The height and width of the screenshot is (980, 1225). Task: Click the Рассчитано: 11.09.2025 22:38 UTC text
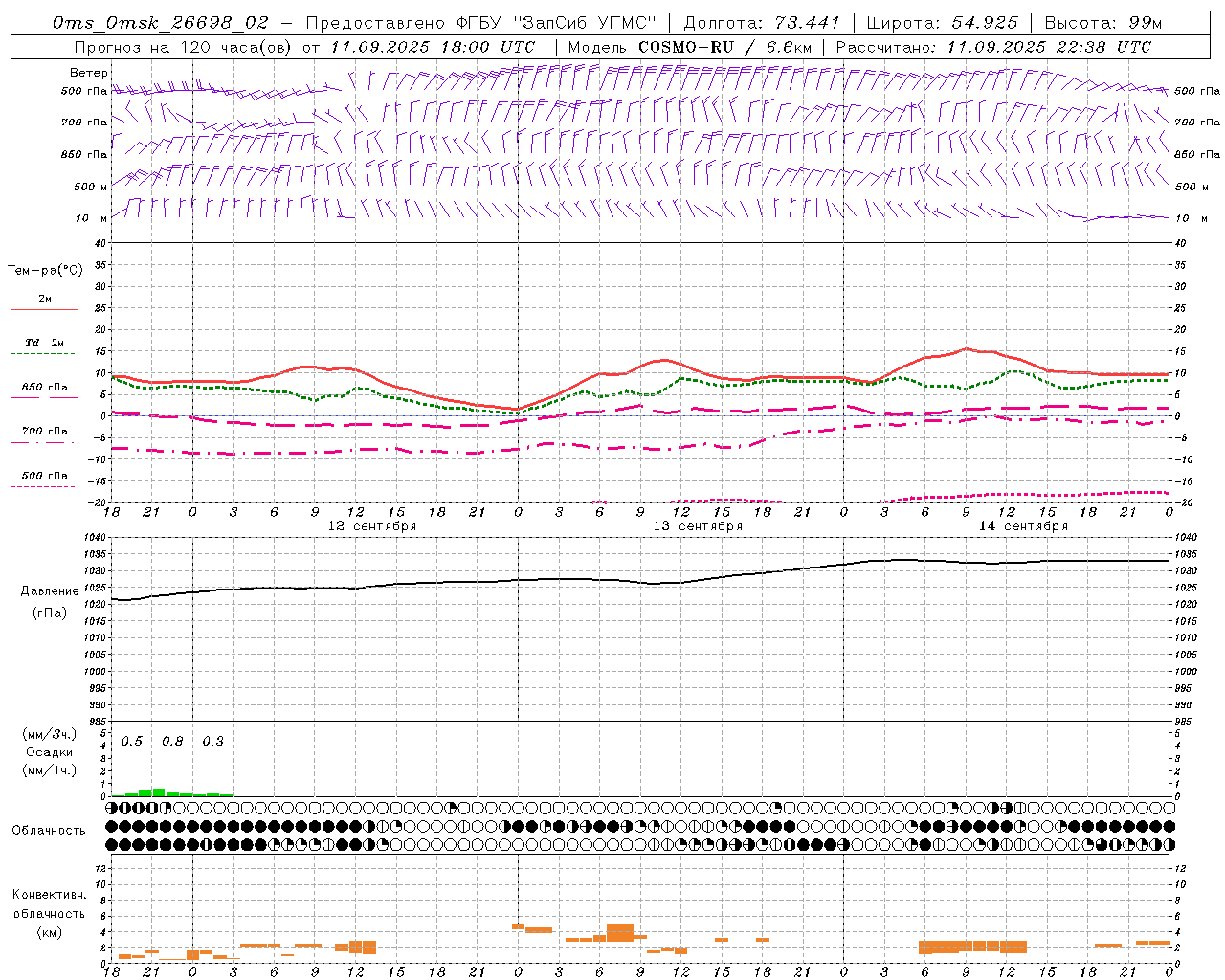[993, 47]
